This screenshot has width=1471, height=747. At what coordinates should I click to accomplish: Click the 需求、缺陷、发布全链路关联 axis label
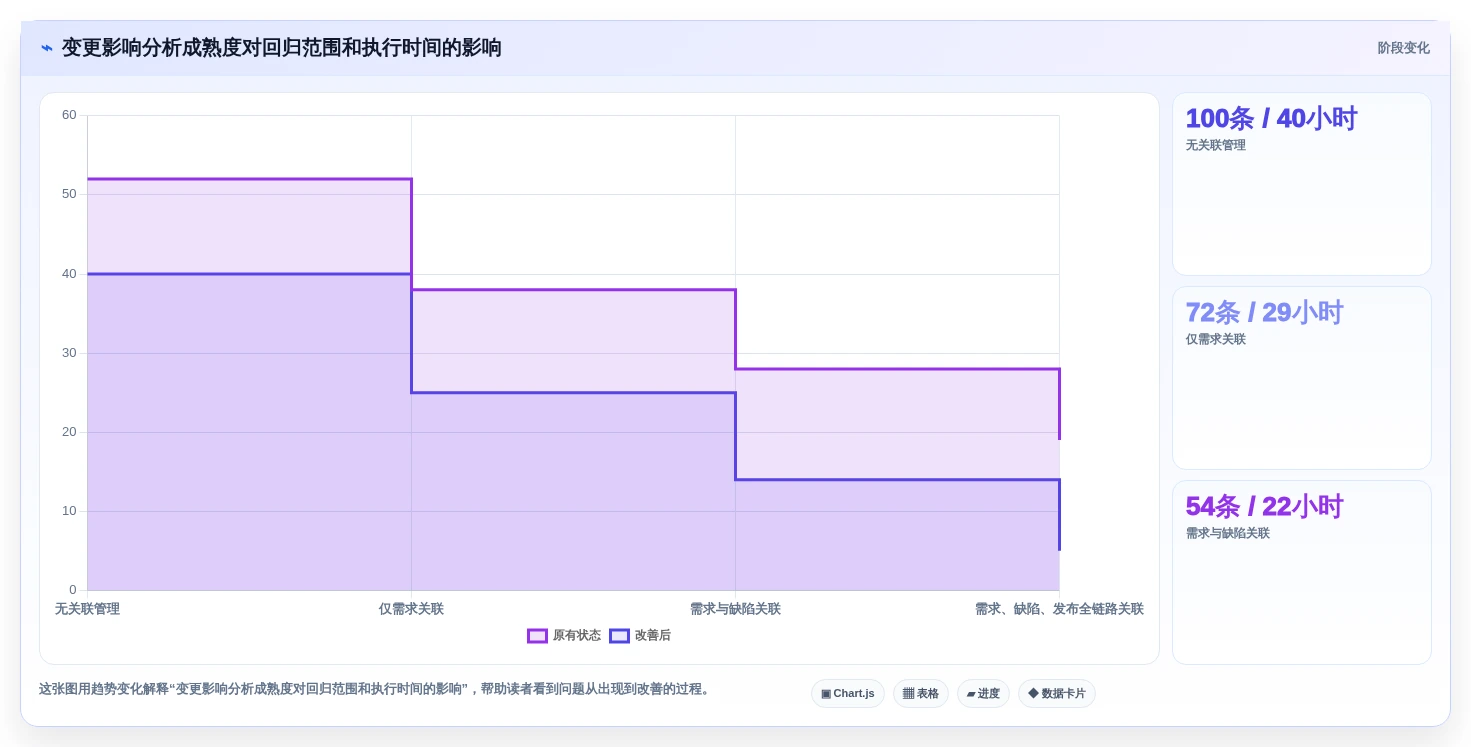[x=1059, y=609]
